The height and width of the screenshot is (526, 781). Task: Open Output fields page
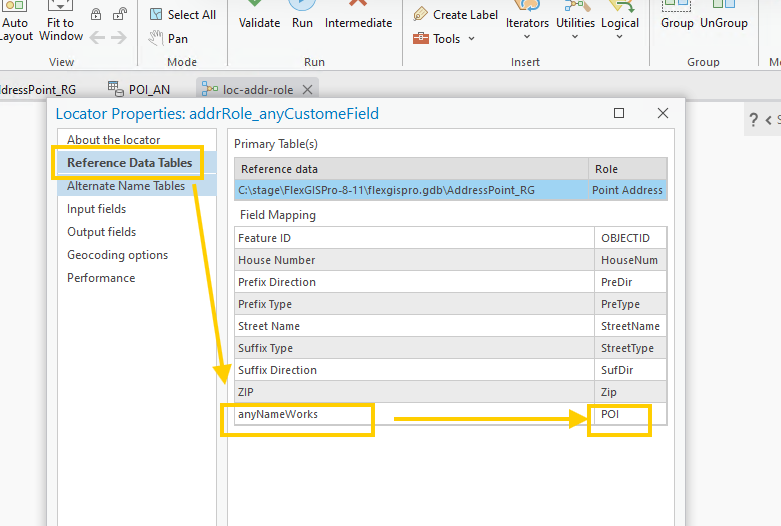(102, 232)
